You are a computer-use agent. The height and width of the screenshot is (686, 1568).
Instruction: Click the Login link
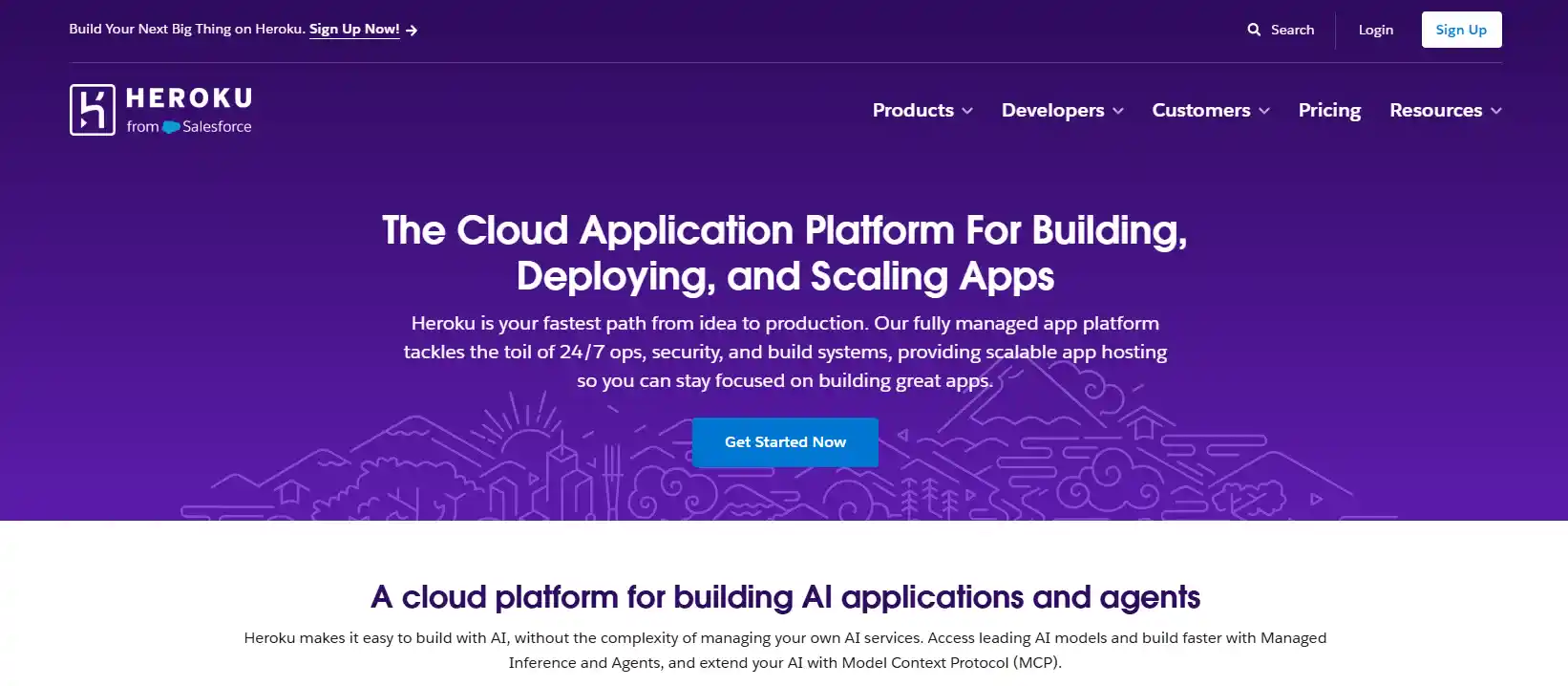pyautogui.click(x=1376, y=30)
